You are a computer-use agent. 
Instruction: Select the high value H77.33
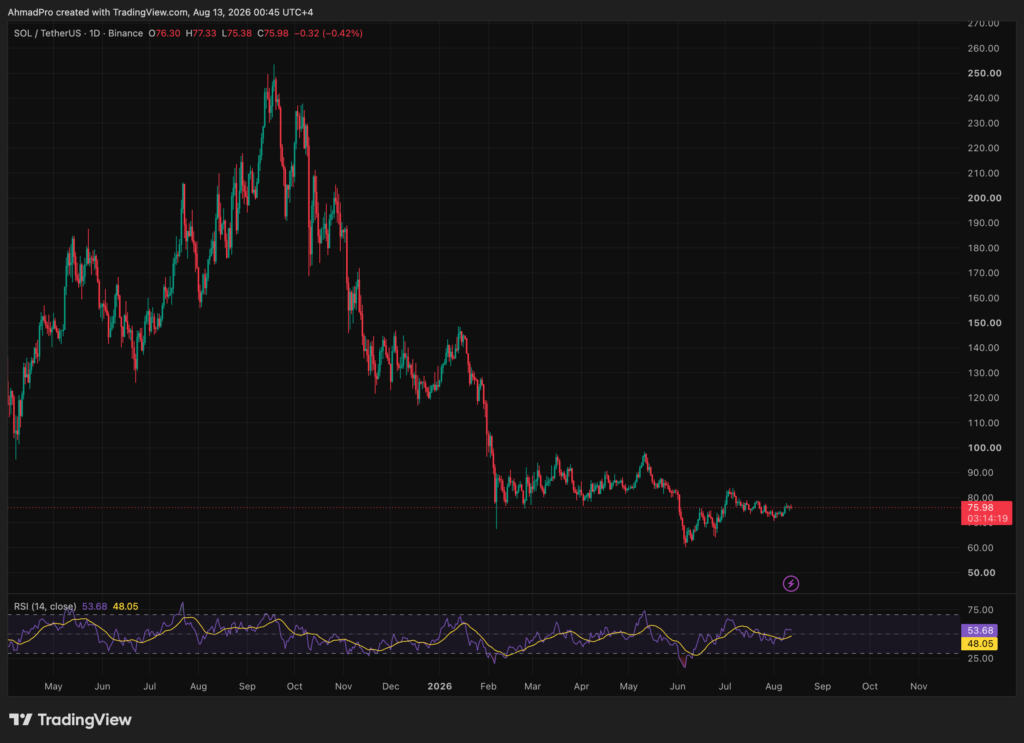pos(201,33)
